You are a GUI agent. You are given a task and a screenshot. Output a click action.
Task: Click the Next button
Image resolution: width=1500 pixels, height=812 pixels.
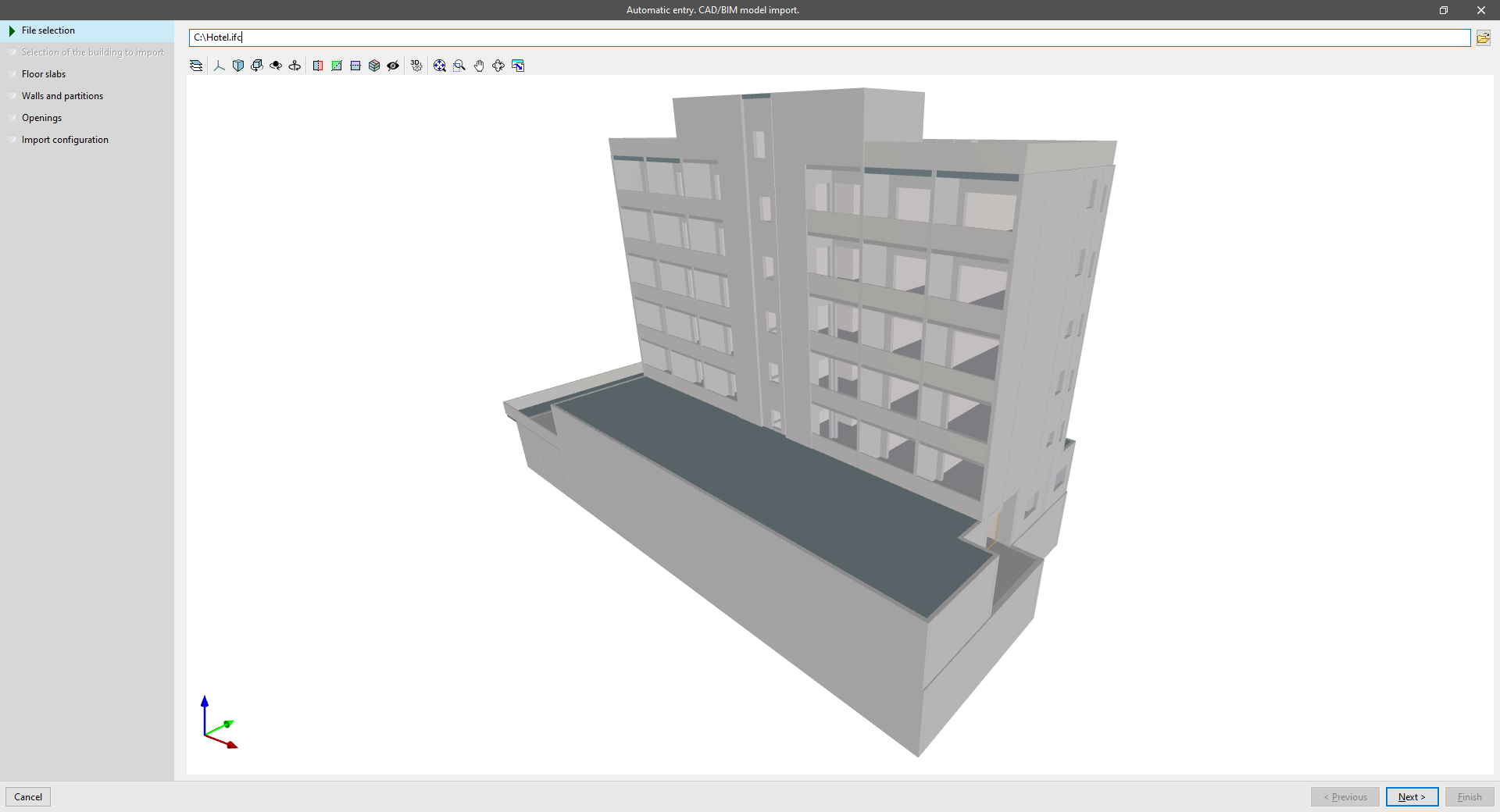point(1411,797)
